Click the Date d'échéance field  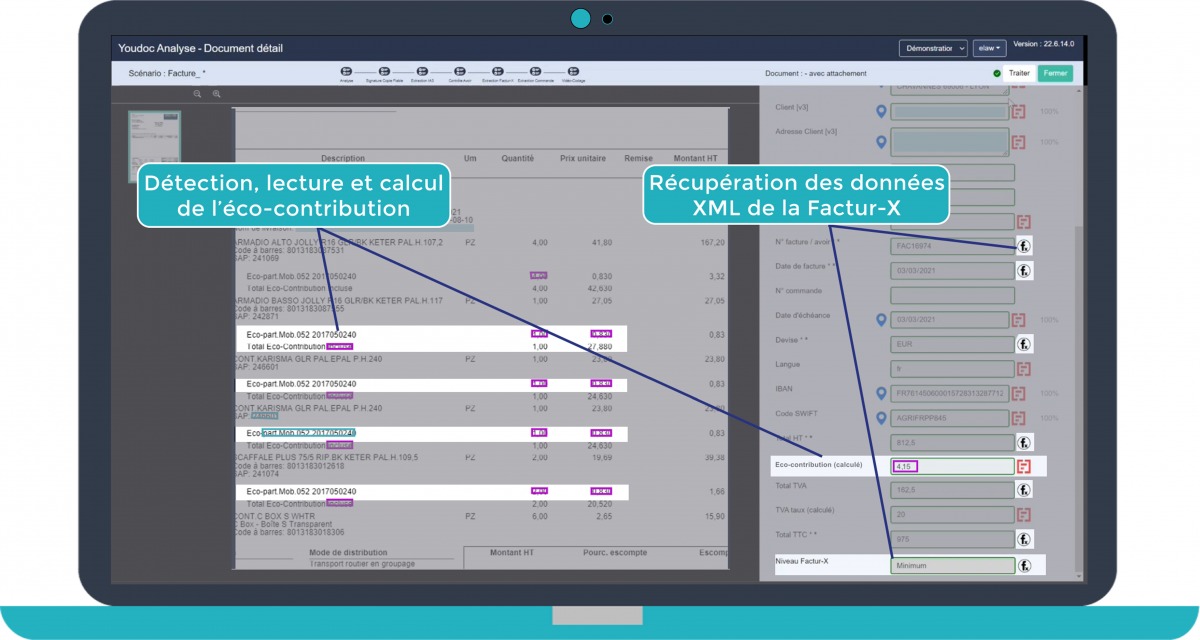951,320
